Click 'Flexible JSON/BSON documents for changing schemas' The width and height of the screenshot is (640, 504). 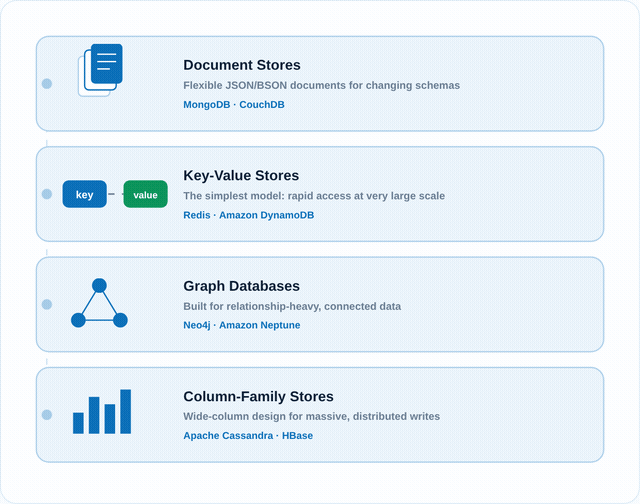(x=322, y=85)
